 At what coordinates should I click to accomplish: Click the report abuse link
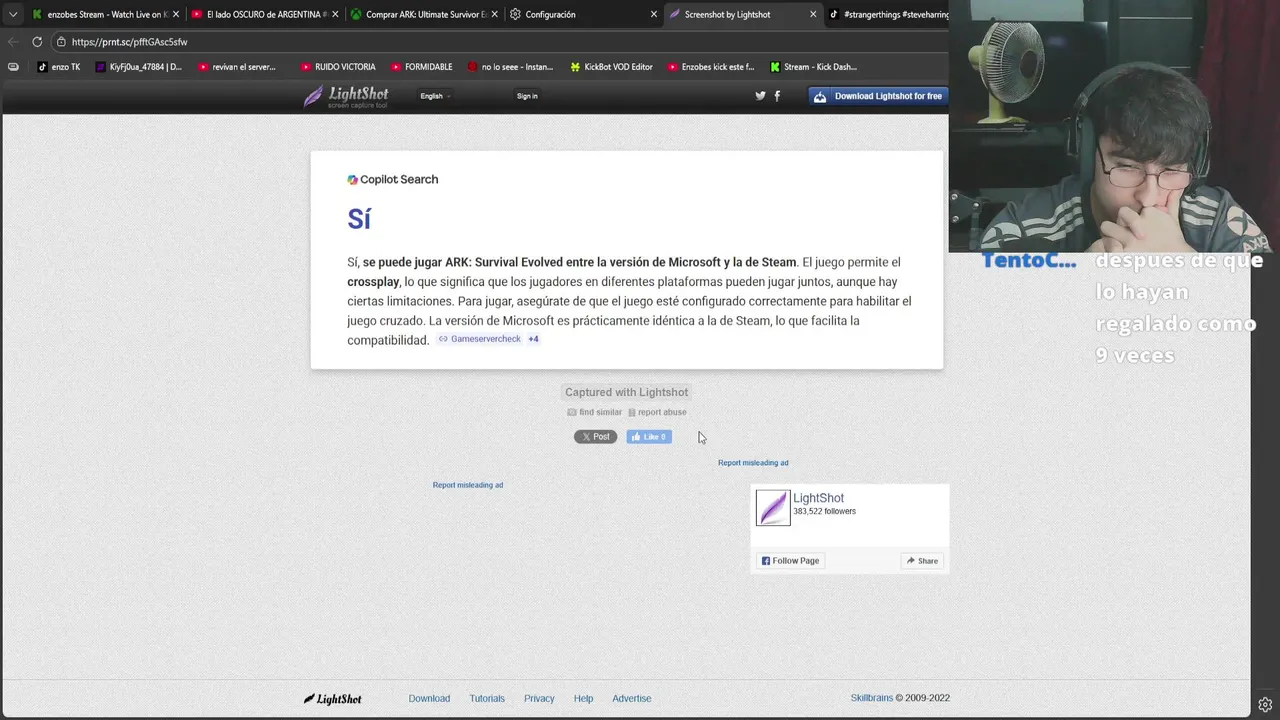pyautogui.click(x=657, y=412)
